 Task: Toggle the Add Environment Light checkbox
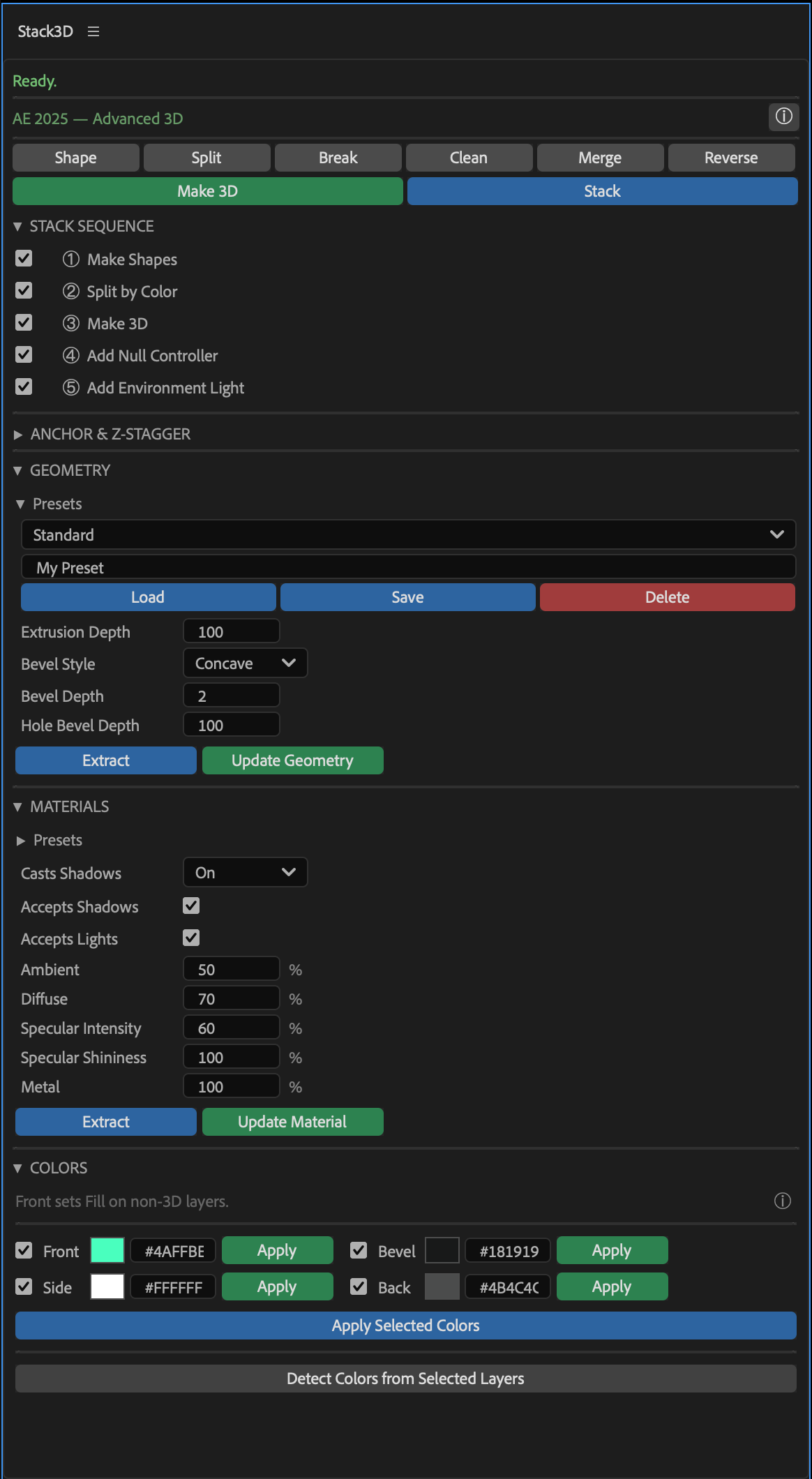point(24,387)
